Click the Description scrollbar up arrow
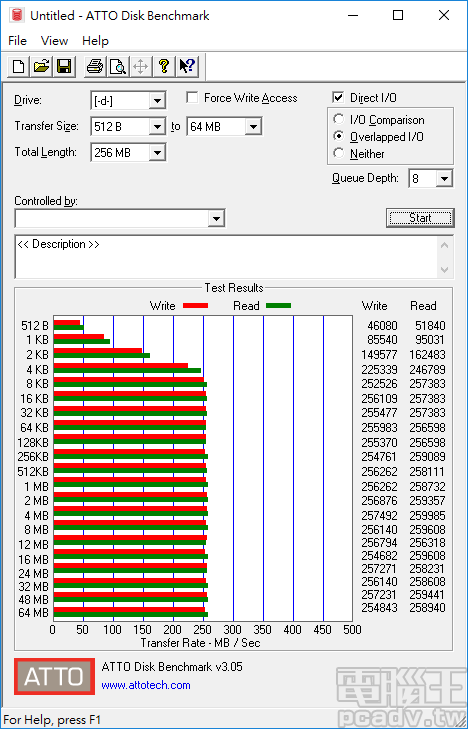This screenshot has height=729, width=468. coord(444,245)
